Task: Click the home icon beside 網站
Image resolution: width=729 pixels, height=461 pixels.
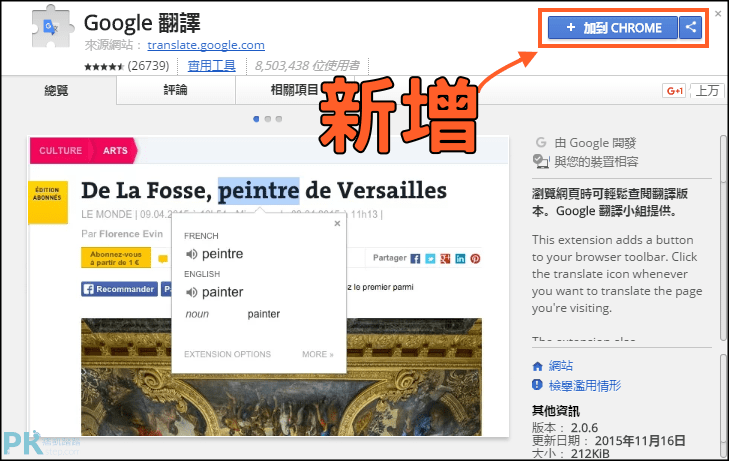Action: 537,367
